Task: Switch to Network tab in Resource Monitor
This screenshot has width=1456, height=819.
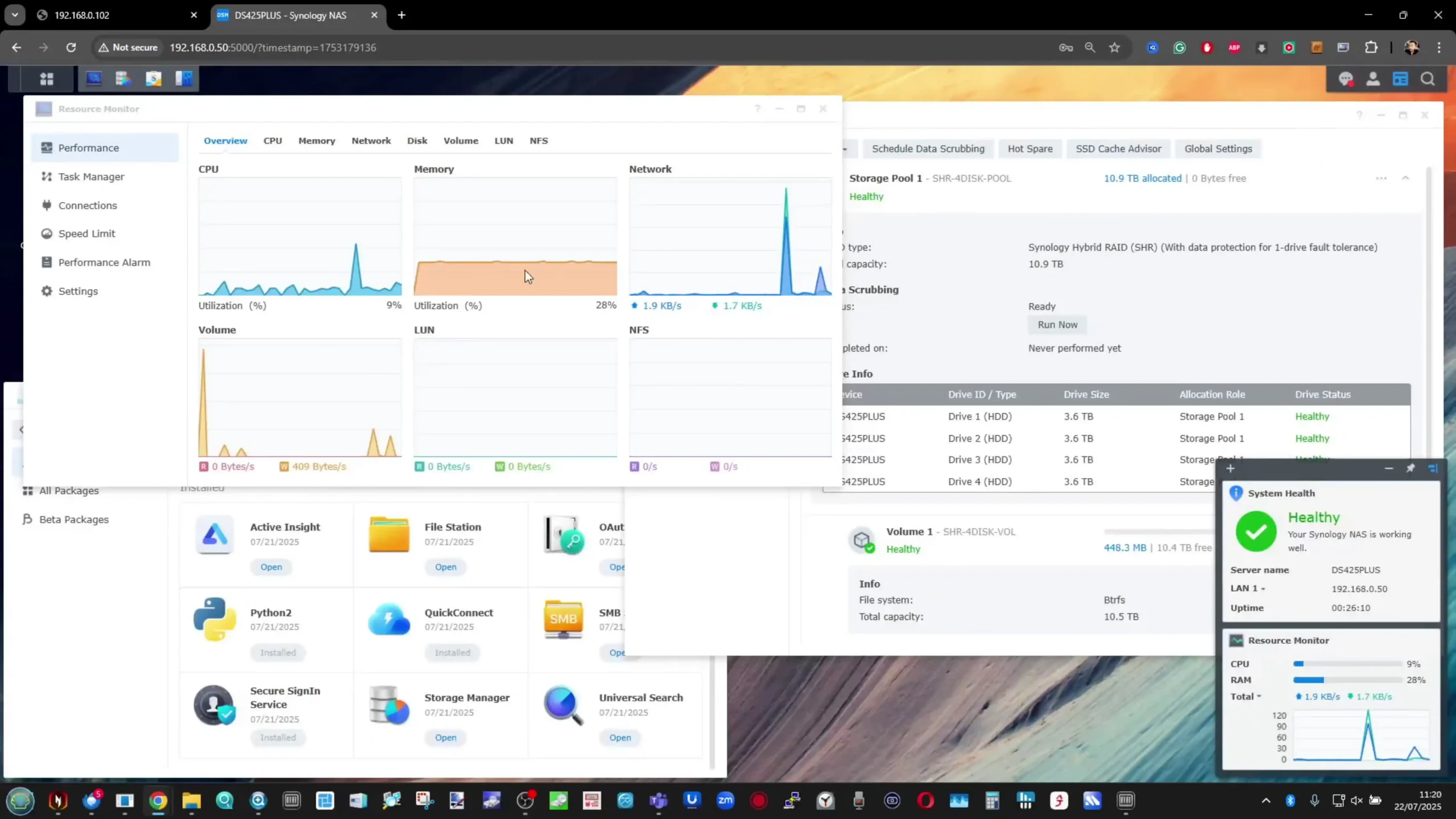Action: [371, 140]
